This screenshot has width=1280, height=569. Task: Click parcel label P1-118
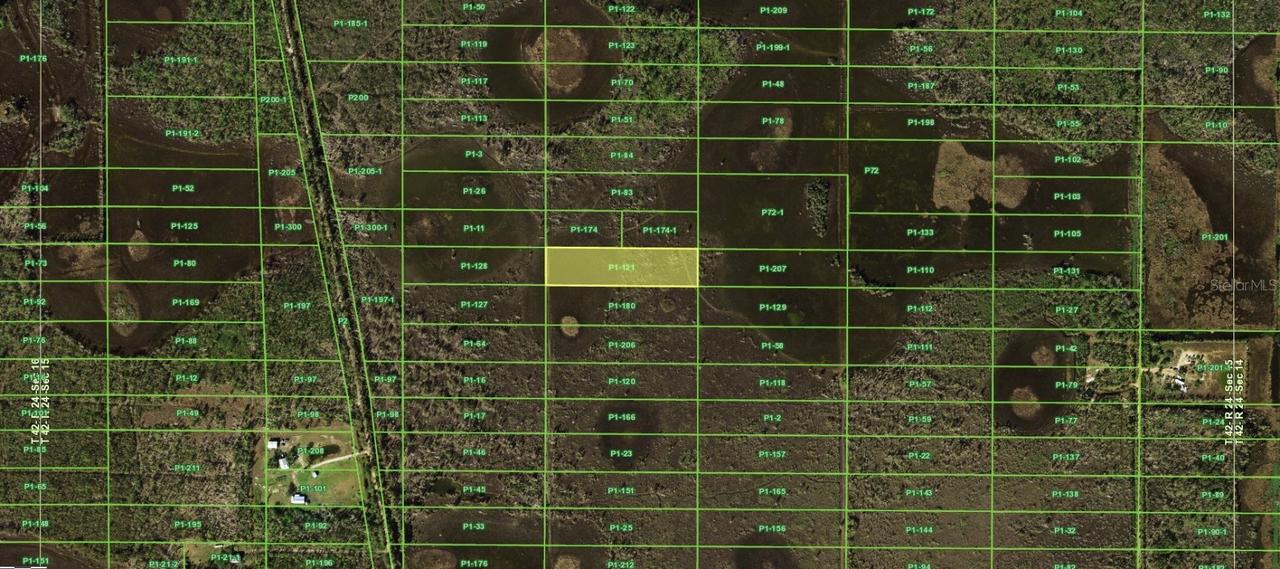tap(772, 383)
